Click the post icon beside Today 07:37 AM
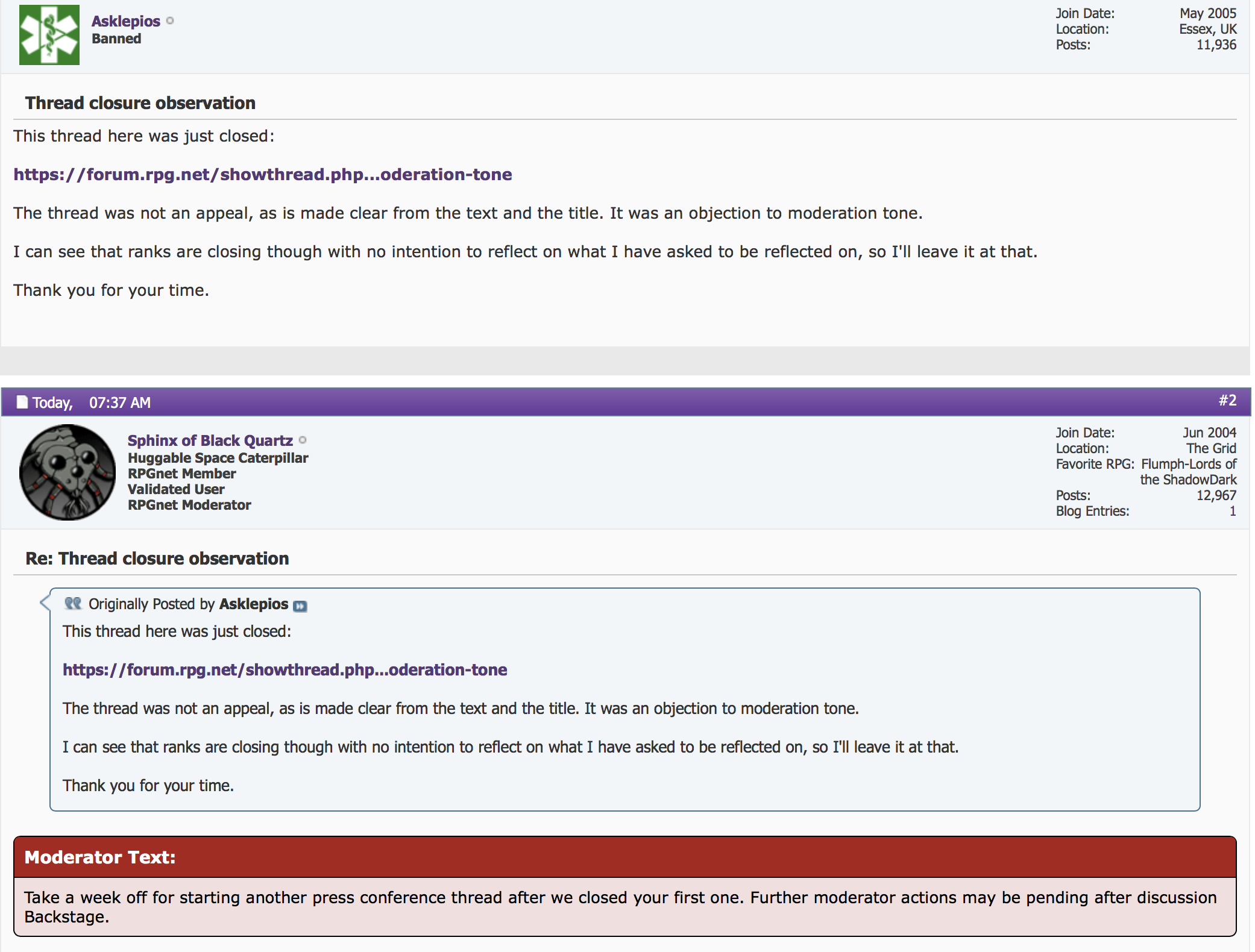Viewport: 1255px width, 952px height. [x=22, y=402]
